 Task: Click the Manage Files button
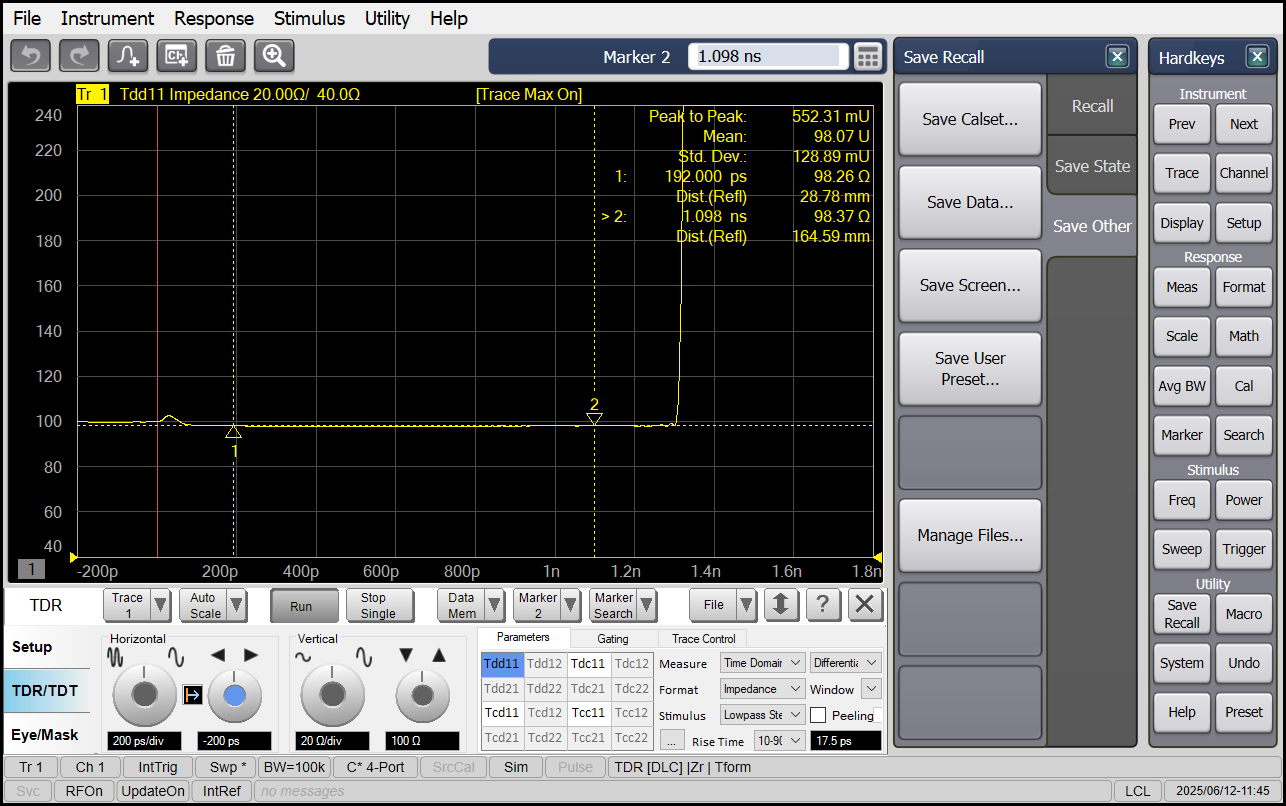(970, 535)
